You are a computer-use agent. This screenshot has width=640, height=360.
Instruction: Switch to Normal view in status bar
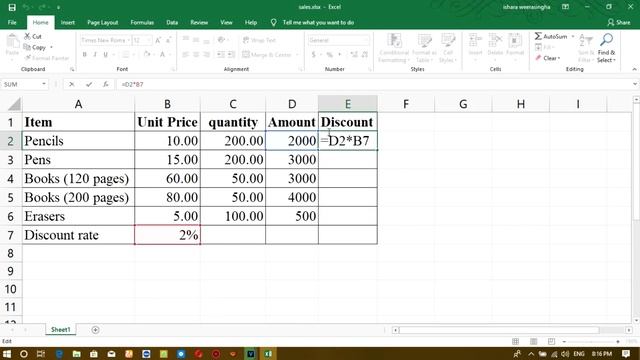516,341
